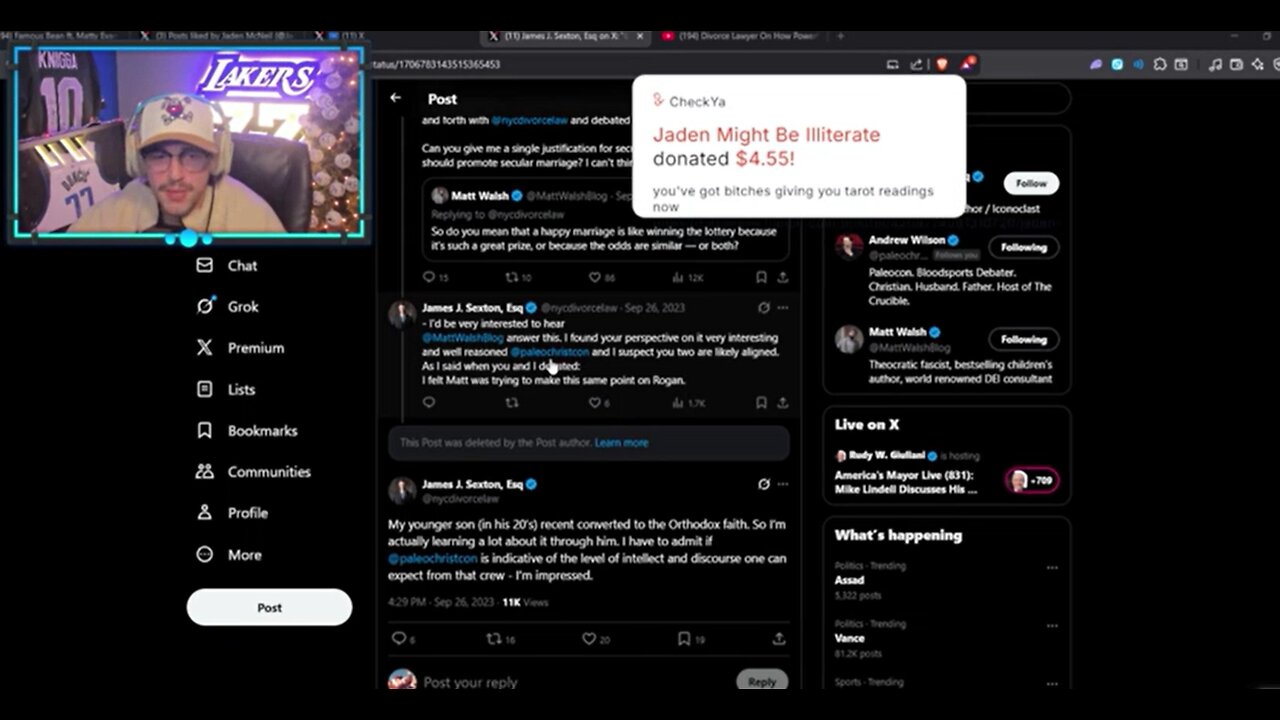Viewport: 1280px width, 720px height.
Task: Open the @nycdivorcelaw mention at the top
Action: coord(529,120)
